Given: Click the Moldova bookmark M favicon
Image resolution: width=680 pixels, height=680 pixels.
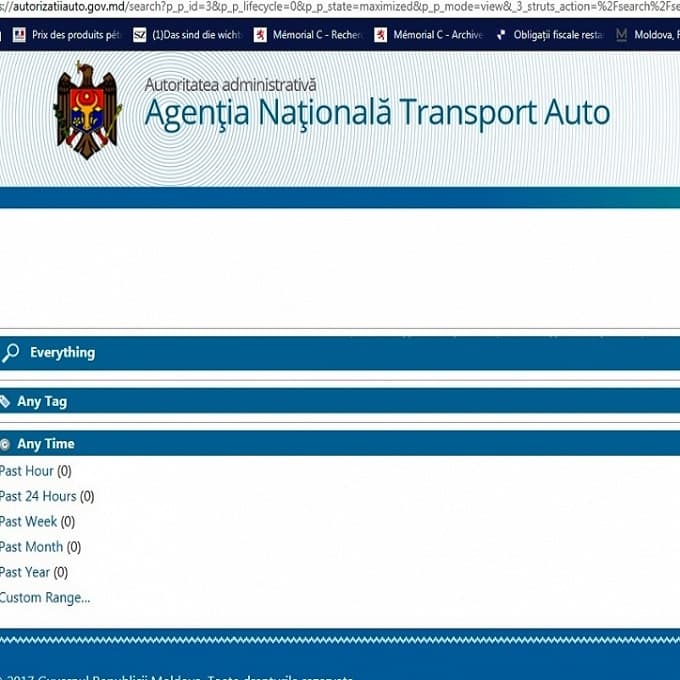Looking at the screenshot, I should (x=622, y=35).
